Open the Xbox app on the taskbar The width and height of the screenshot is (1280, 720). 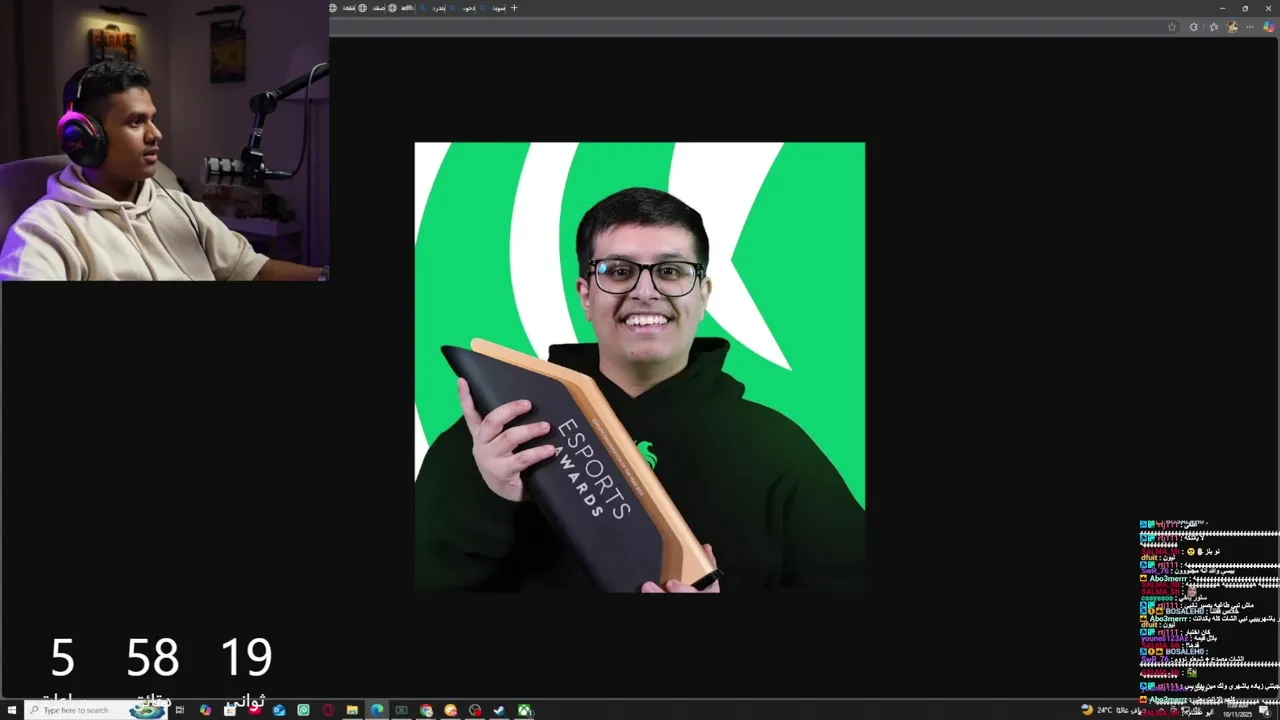(524, 710)
